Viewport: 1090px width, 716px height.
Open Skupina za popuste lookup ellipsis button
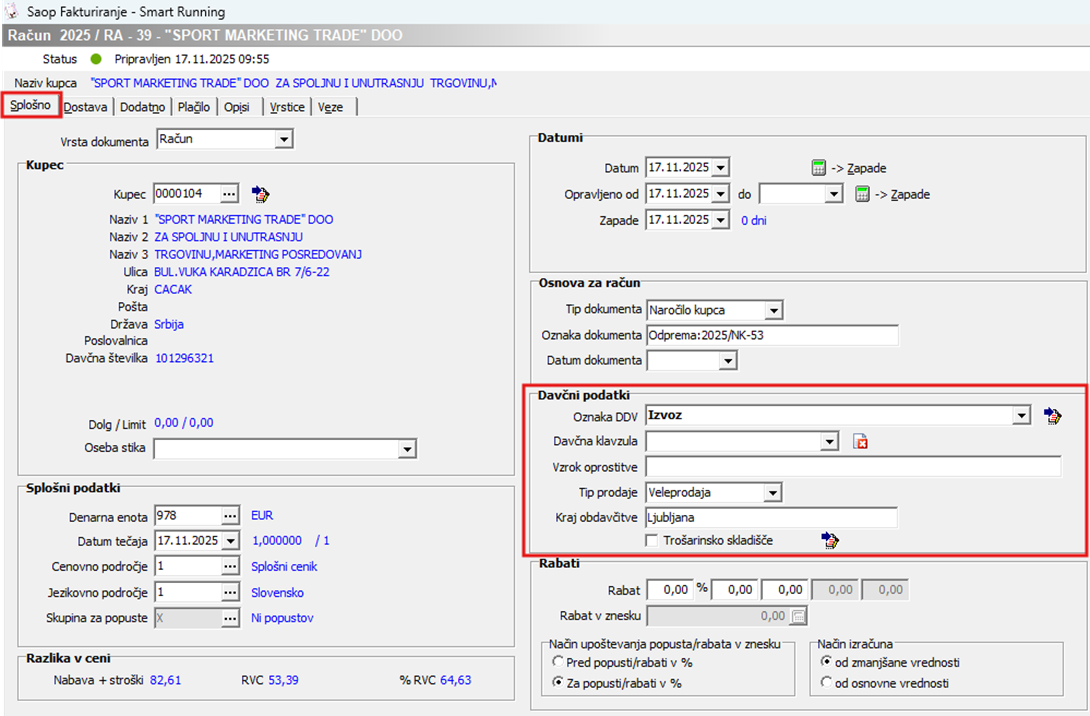(x=230, y=618)
